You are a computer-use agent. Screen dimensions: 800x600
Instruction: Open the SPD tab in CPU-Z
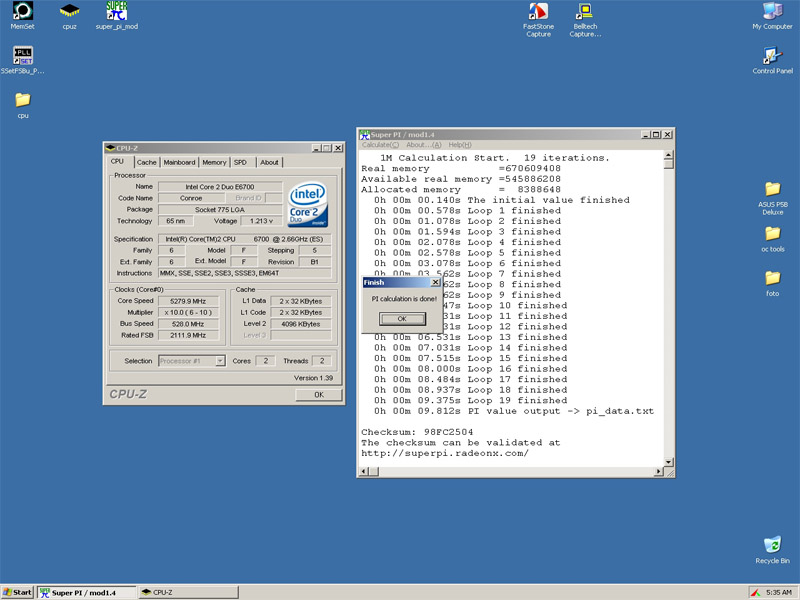tap(240, 162)
